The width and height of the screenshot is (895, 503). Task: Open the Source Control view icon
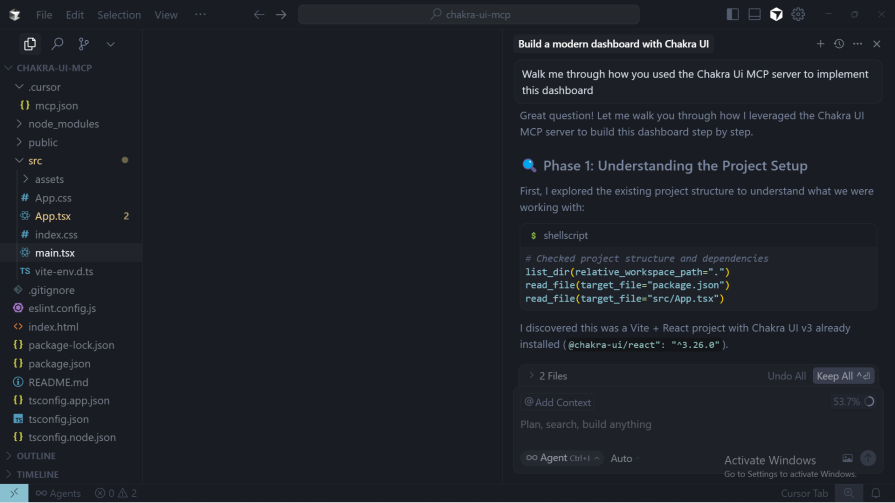(84, 44)
